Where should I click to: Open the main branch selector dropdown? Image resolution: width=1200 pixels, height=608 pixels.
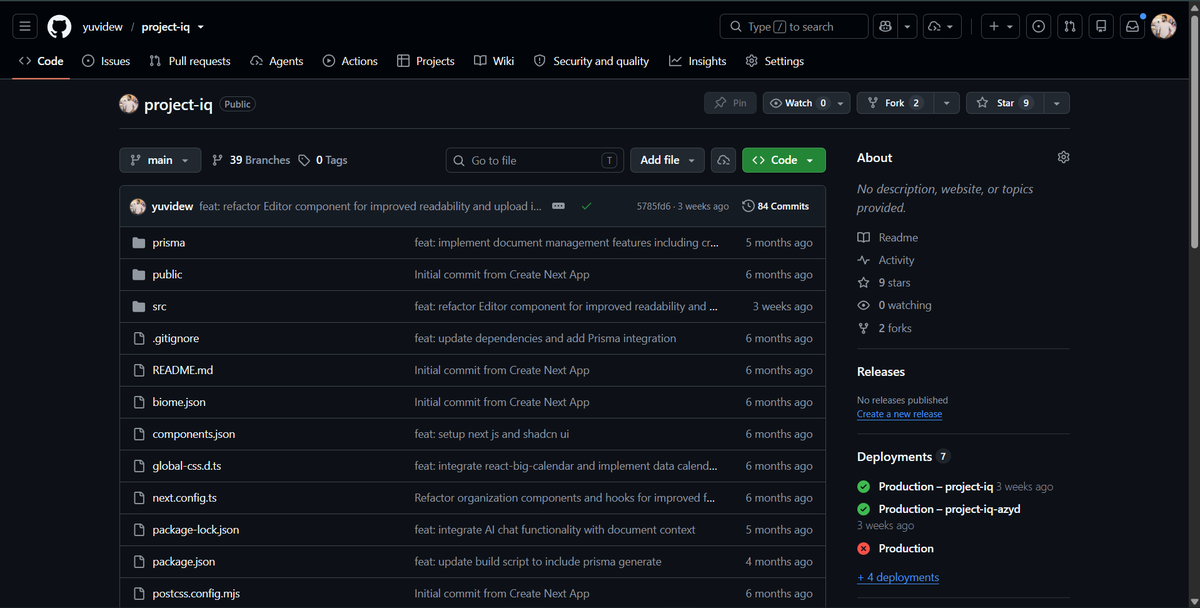coord(160,160)
